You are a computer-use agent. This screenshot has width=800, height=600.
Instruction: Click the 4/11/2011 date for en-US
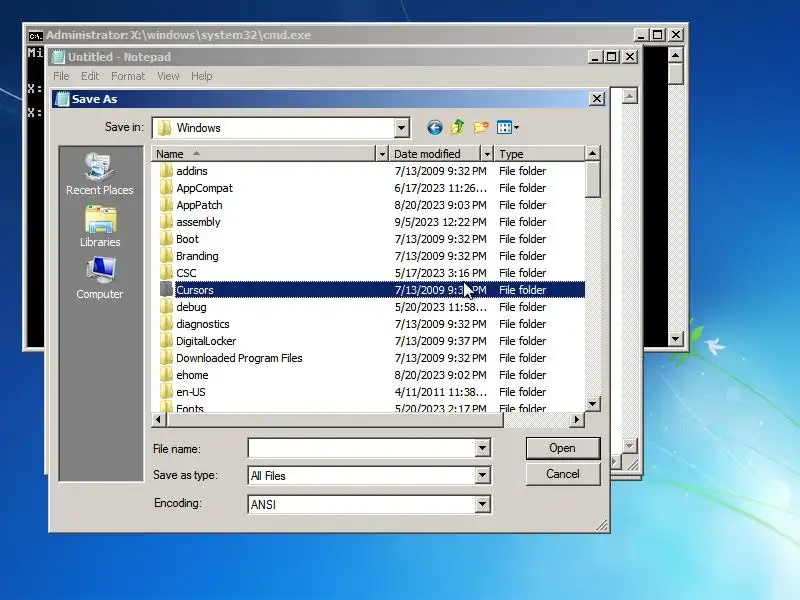coord(440,392)
